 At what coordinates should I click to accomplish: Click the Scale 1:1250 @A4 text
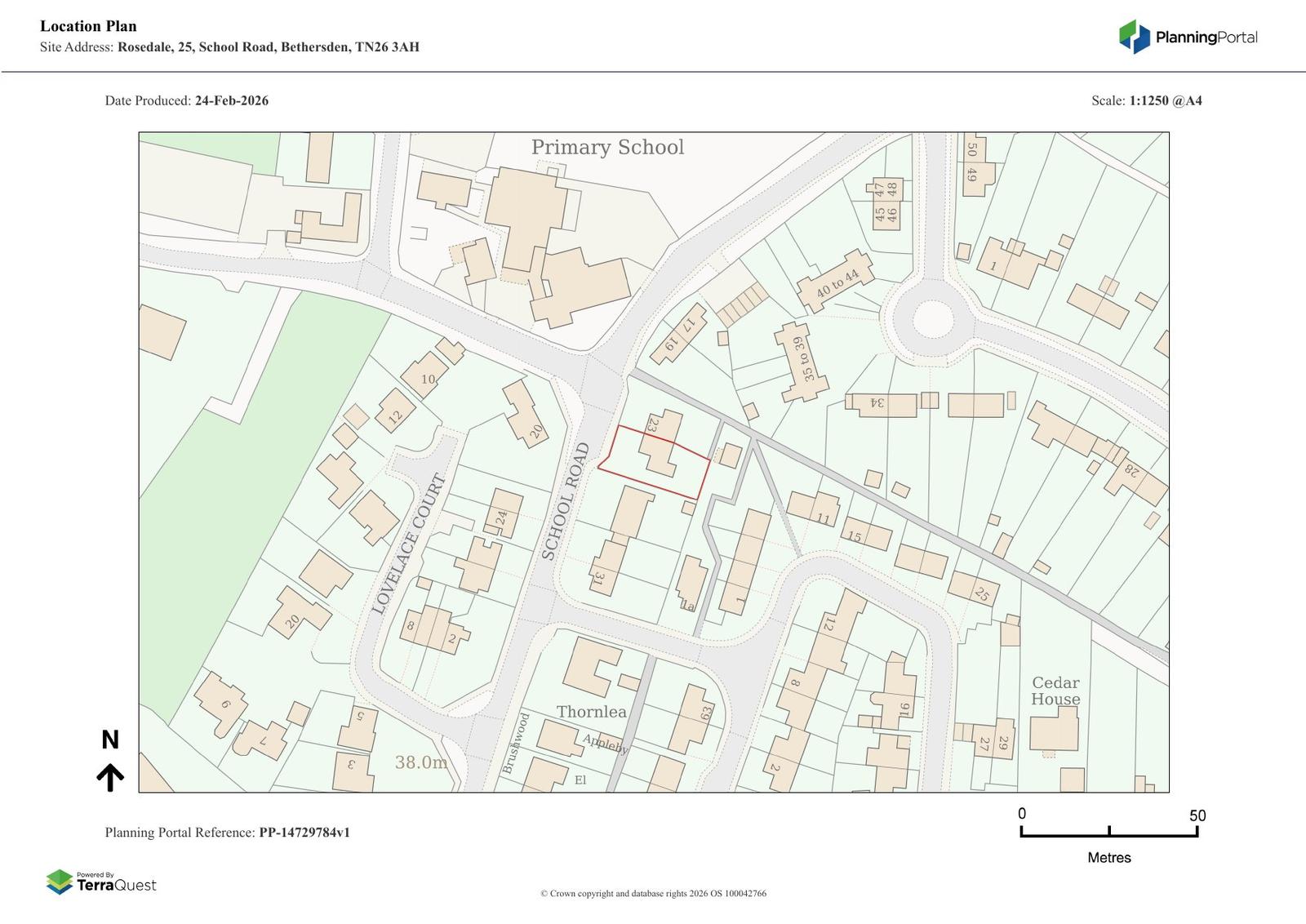[x=1146, y=101]
